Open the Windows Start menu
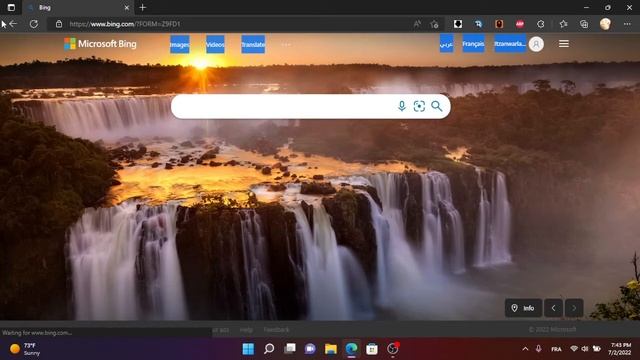Screen dimensions: 640x360 click(x=248, y=349)
